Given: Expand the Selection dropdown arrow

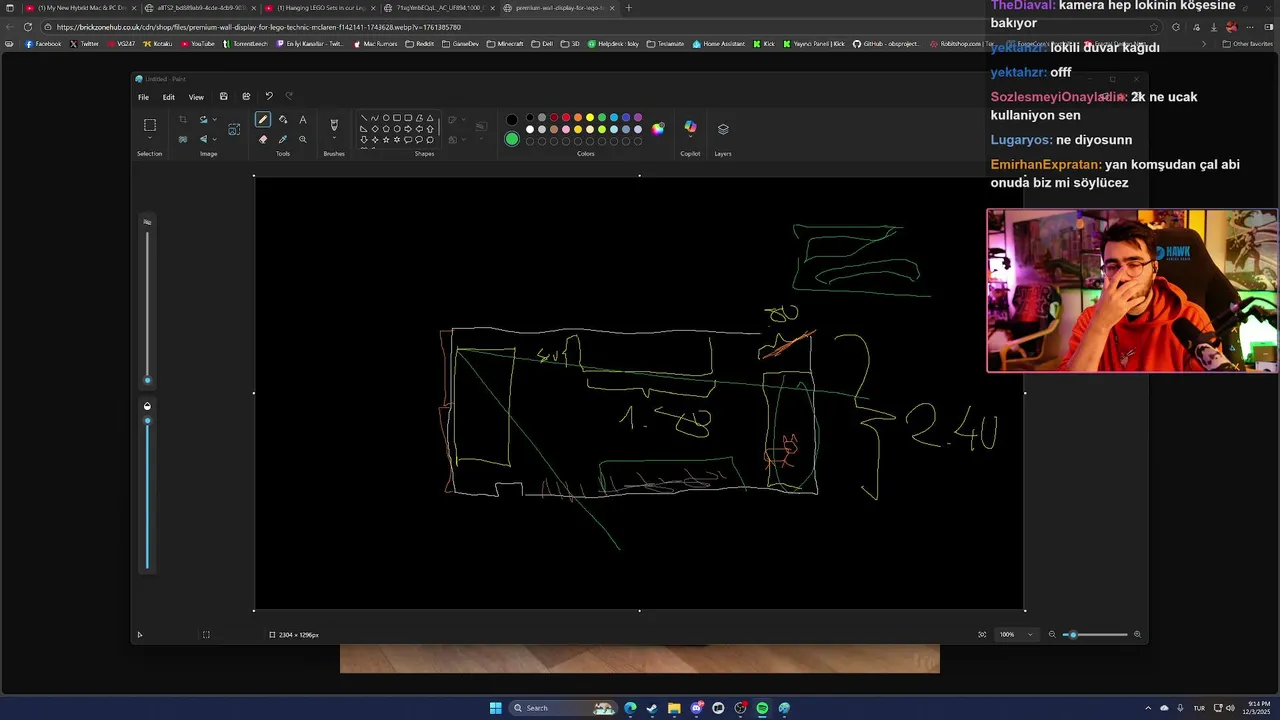Looking at the screenshot, I should coord(150,139).
